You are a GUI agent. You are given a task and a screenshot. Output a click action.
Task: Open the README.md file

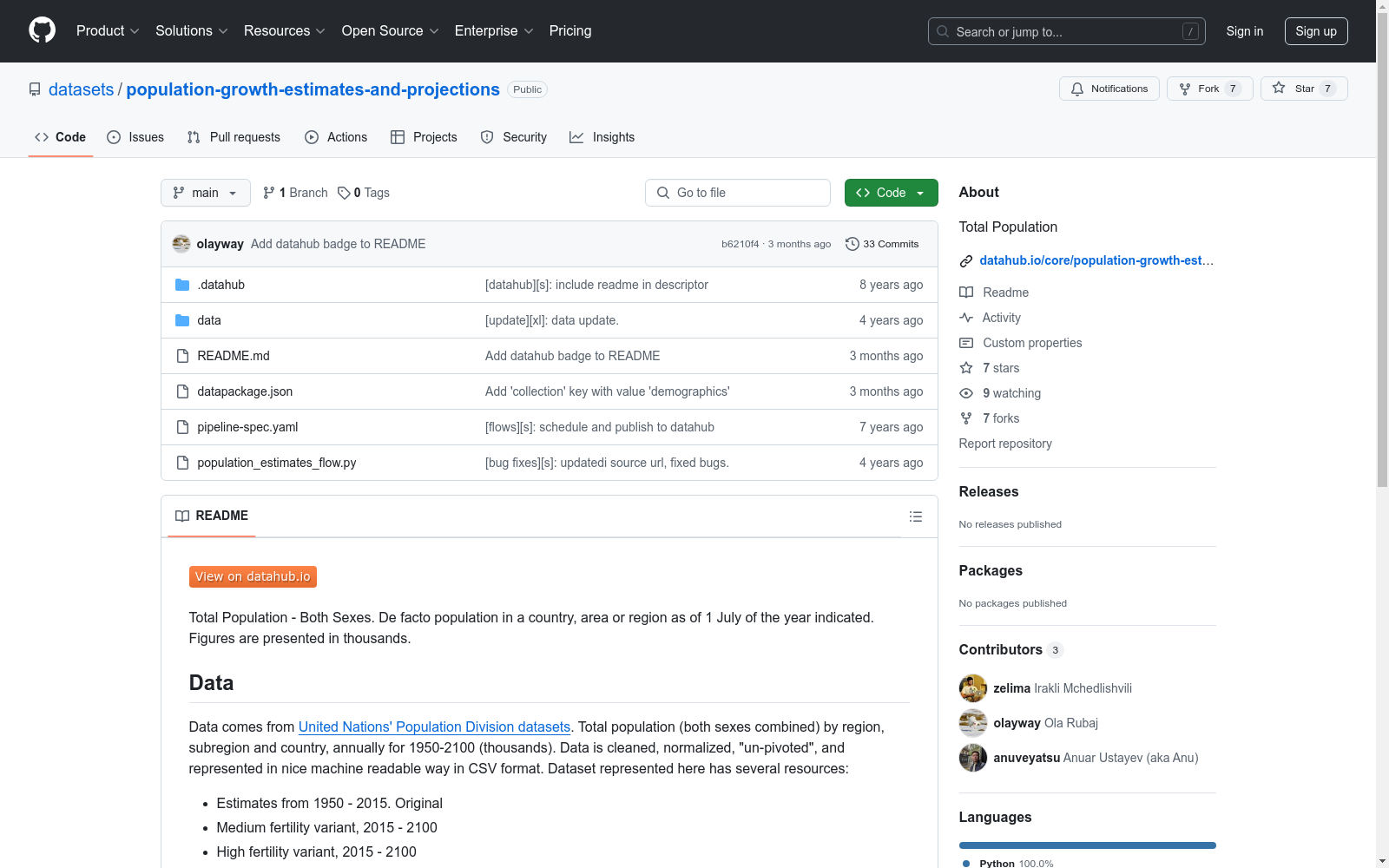233,356
